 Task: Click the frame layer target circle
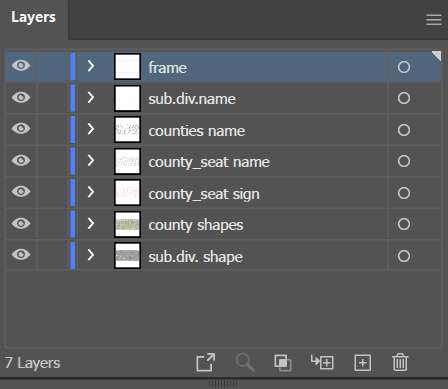pos(404,67)
